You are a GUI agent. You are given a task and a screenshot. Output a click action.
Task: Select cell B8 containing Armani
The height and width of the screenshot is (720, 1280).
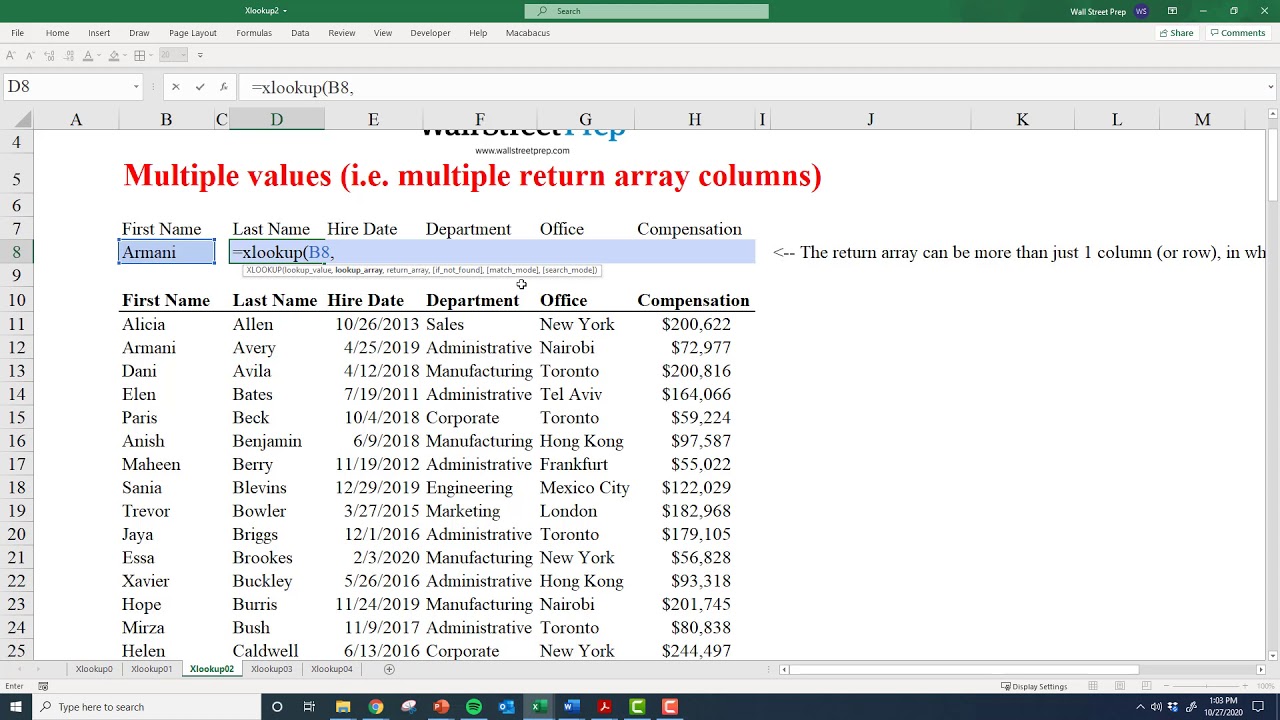tap(166, 252)
